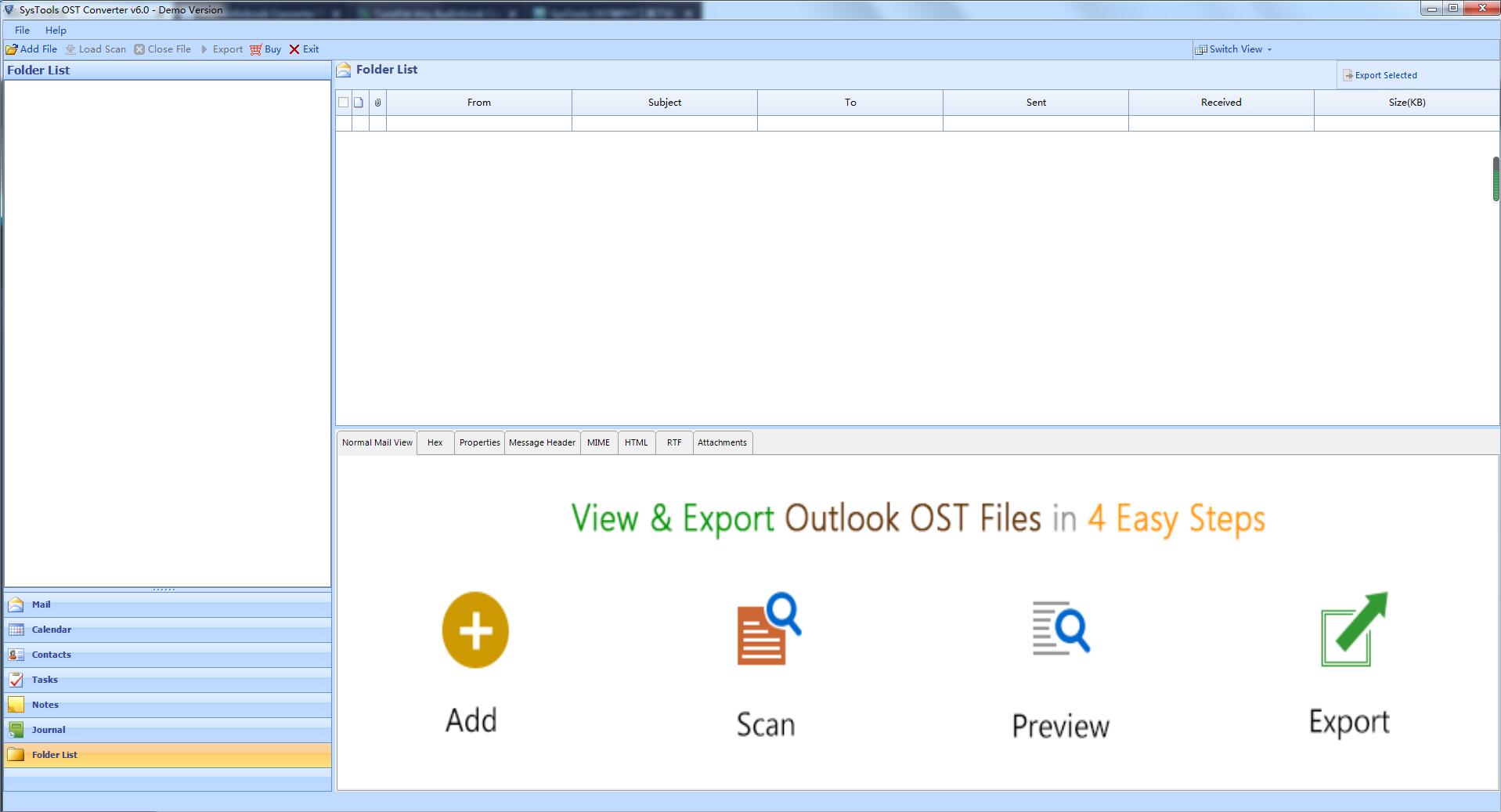1501x812 pixels.
Task: Switch to the Message Header tab
Action: point(542,442)
